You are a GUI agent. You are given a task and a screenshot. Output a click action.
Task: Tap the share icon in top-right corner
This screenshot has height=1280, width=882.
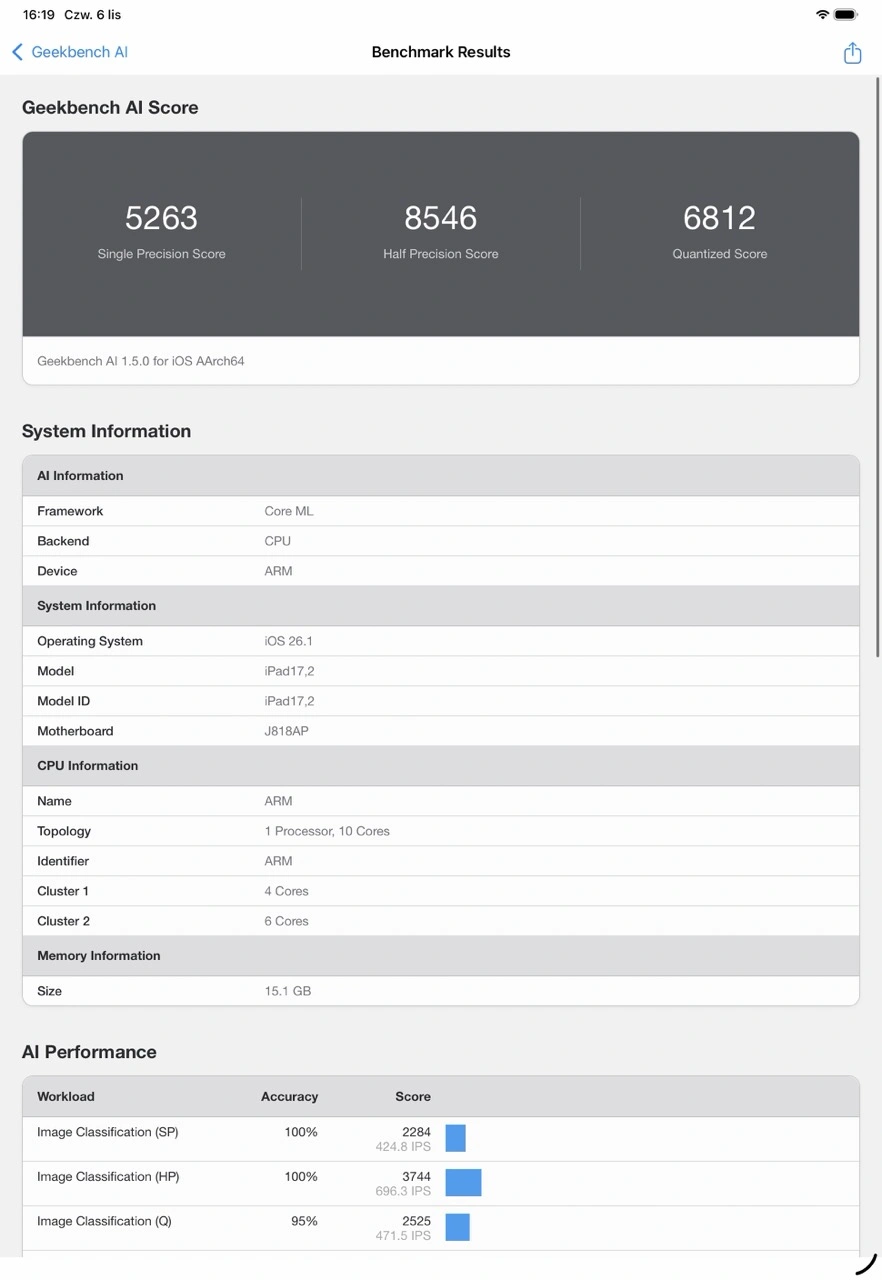(x=852, y=53)
